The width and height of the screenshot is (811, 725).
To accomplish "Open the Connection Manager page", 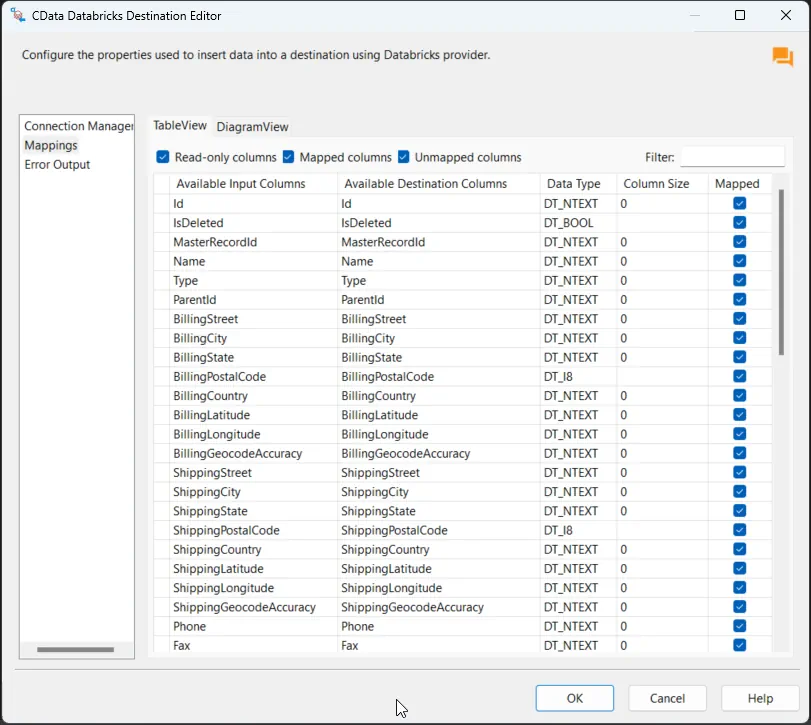I will (78, 126).
